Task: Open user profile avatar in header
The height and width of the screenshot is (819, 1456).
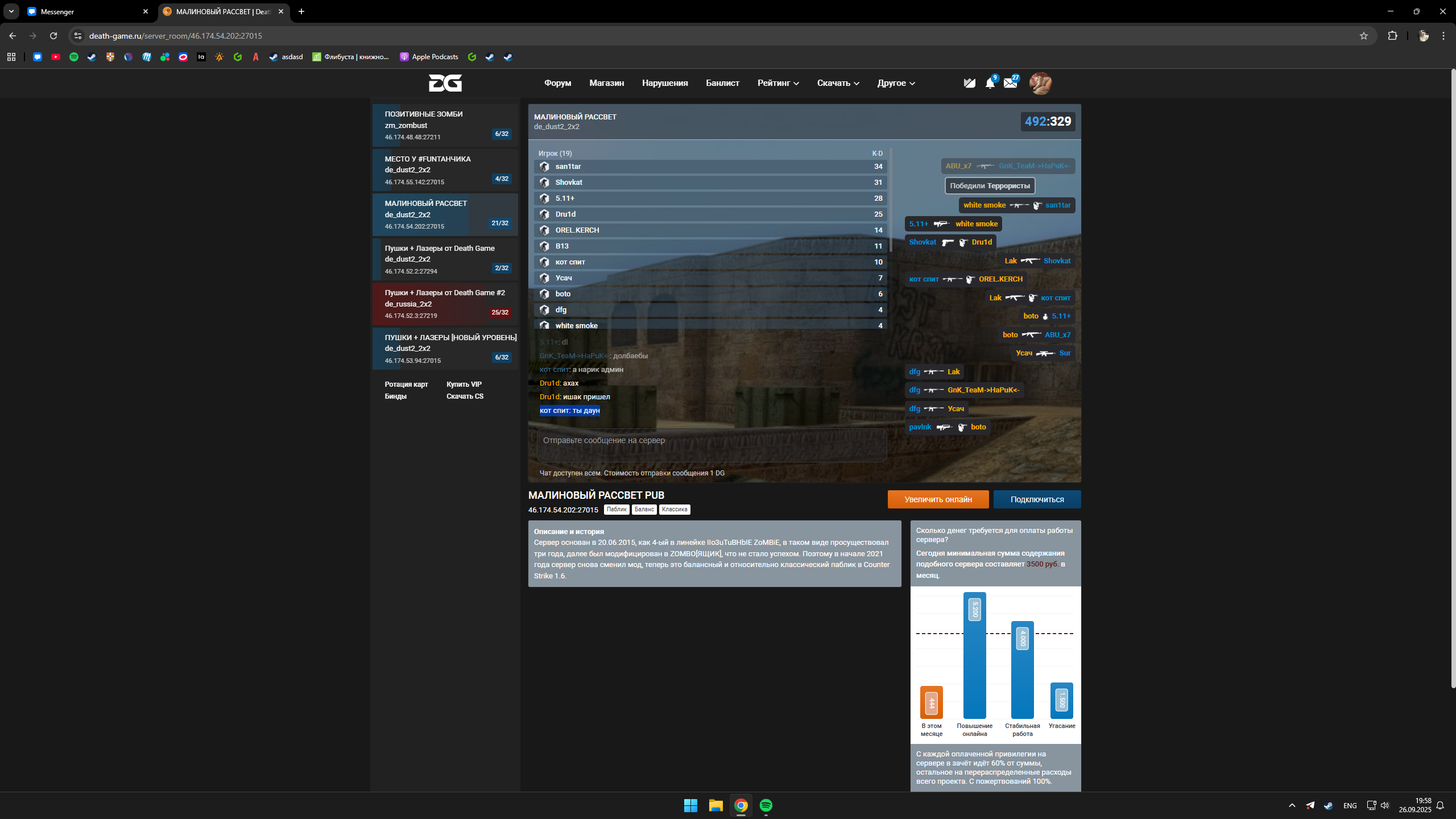Action: (1040, 84)
